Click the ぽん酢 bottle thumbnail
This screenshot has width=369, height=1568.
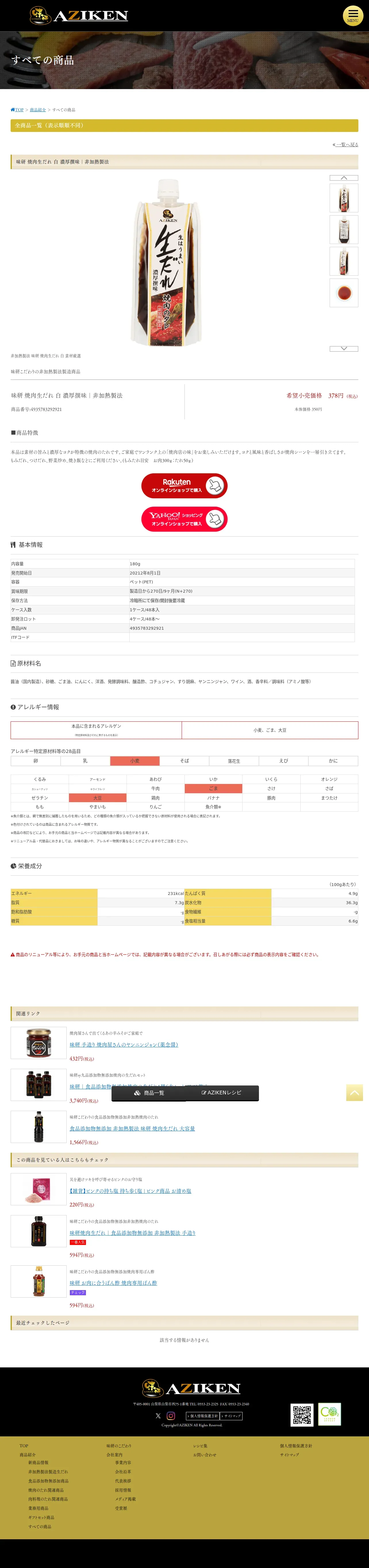pyautogui.click(x=38, y=1281)
